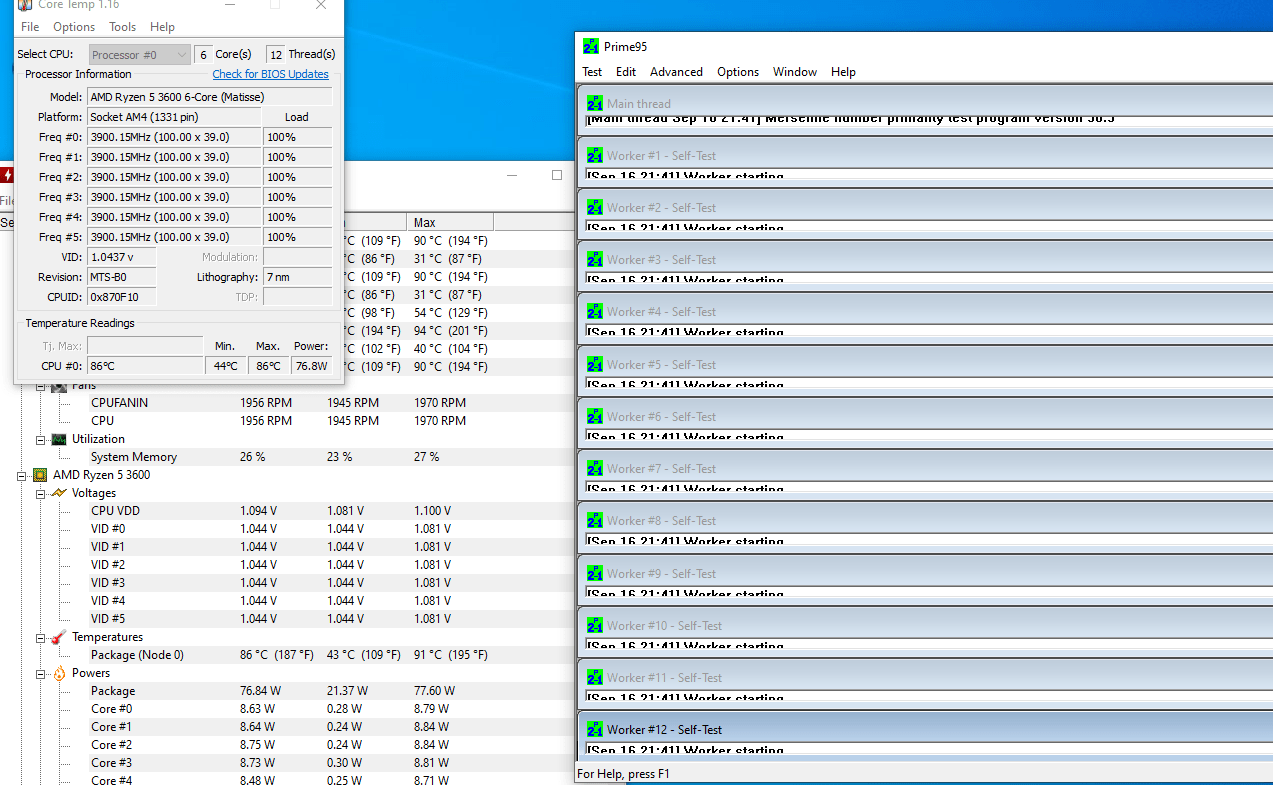This screenshot has width=1273, height=785.
Task: Click the Freq #5 load 100% value
Action: coord(298,237)
